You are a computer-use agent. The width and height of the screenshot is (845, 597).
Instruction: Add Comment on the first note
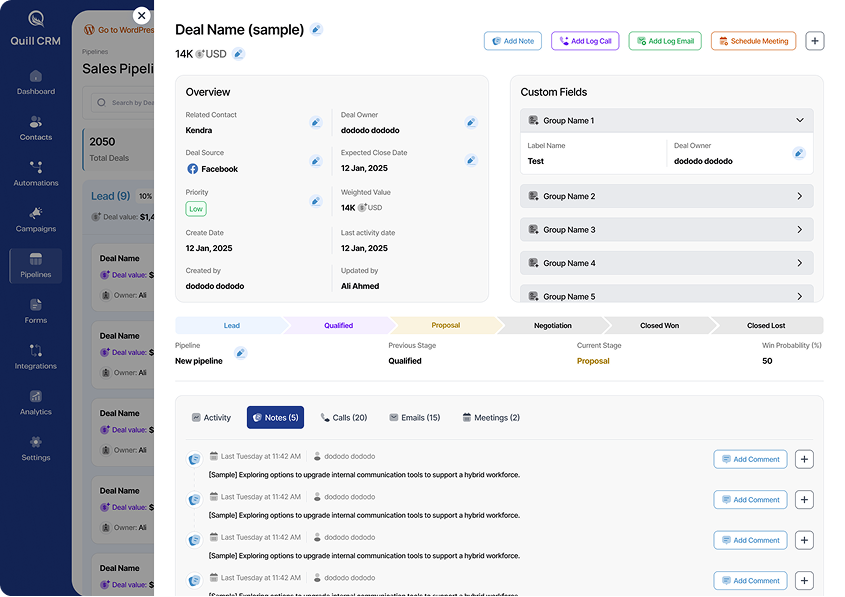tap(750, 459)
